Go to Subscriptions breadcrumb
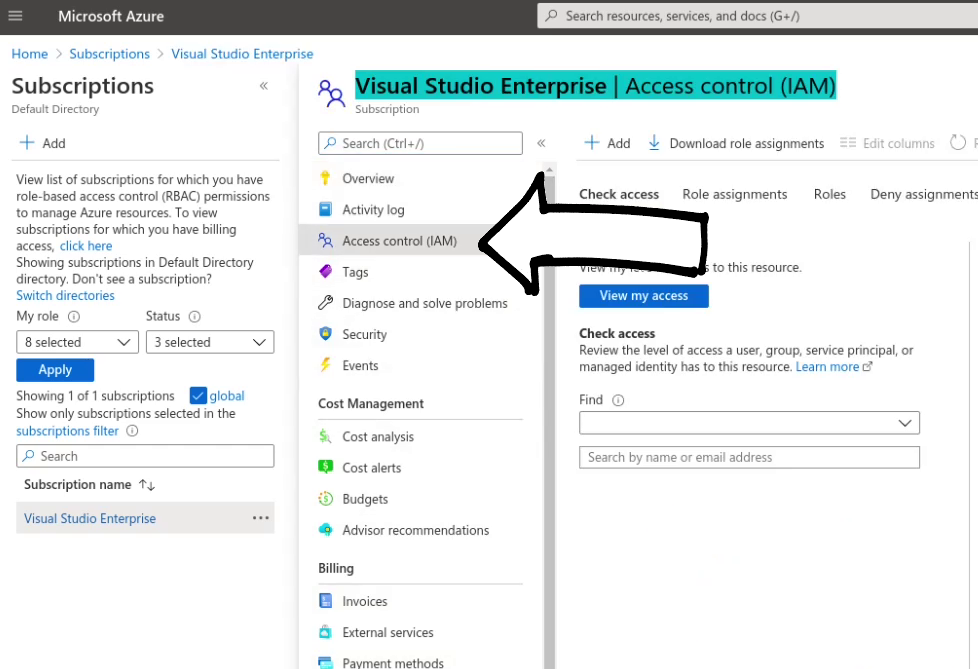This screenshot has width=978, height=669. tap(109, 54)
